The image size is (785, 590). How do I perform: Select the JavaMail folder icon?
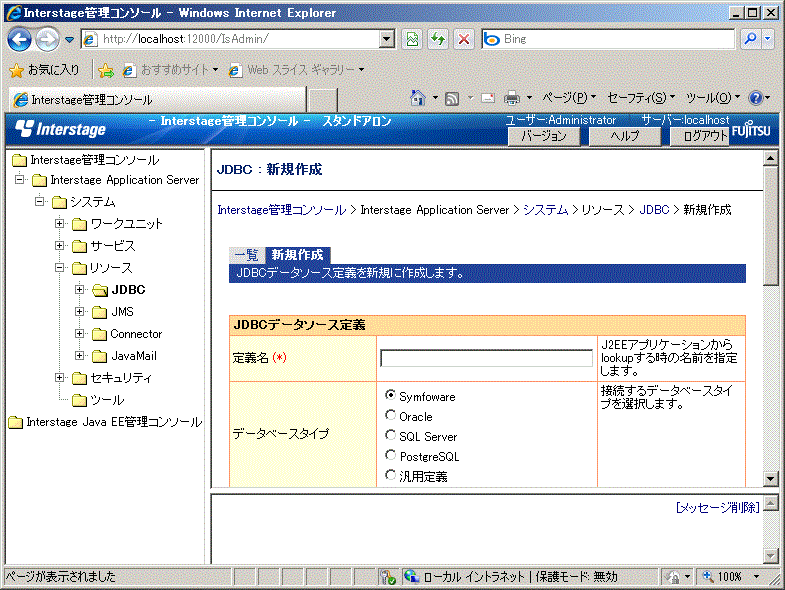coord(100,356)
